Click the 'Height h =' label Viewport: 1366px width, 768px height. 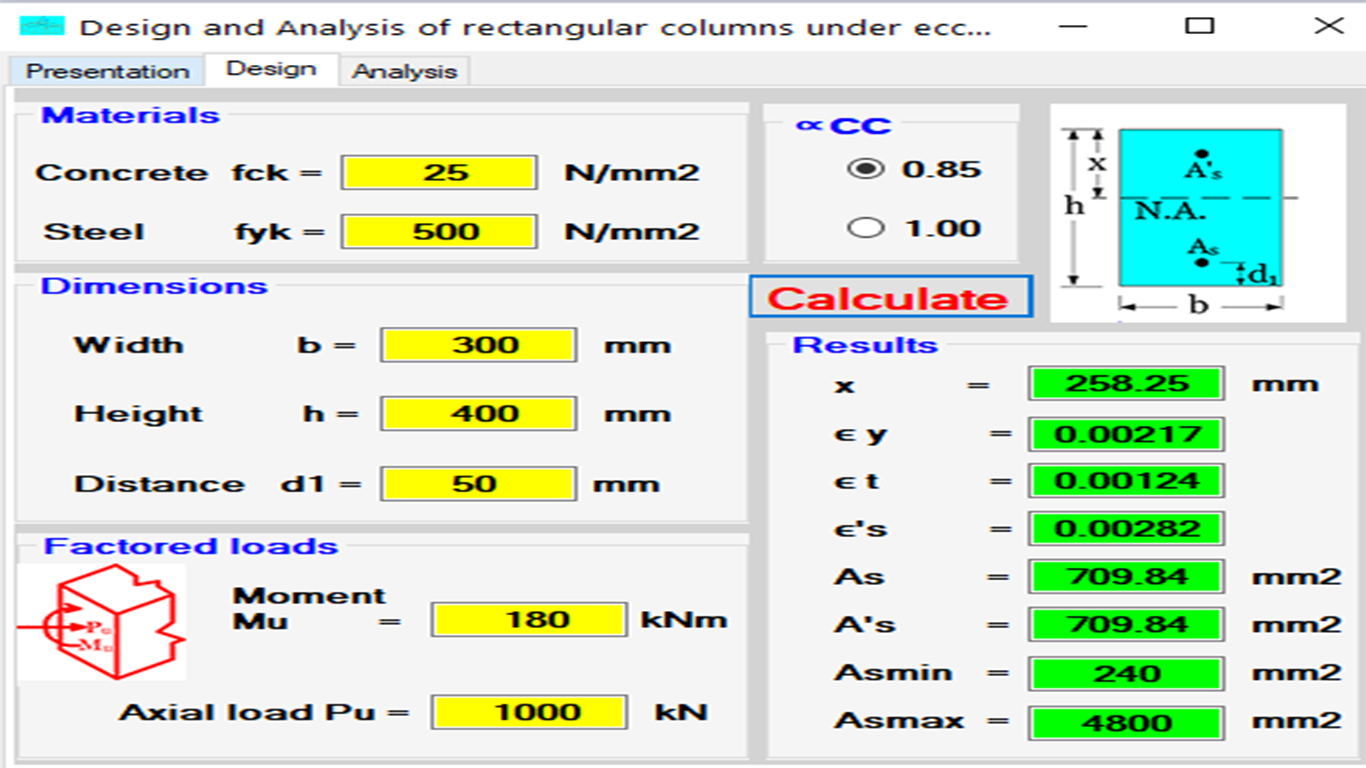pos(215,414)
